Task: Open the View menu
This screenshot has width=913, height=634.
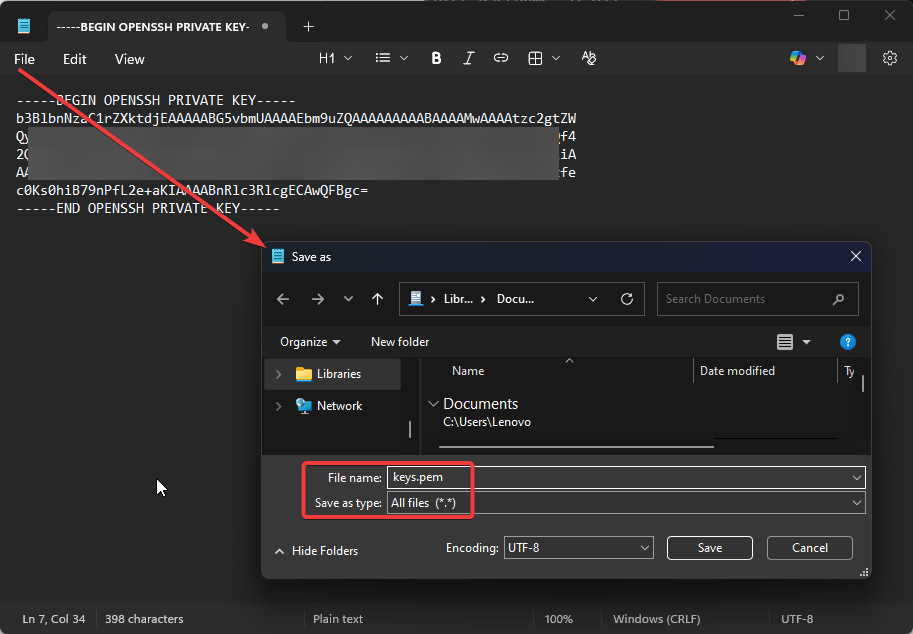Action: [x=129, y=59]
